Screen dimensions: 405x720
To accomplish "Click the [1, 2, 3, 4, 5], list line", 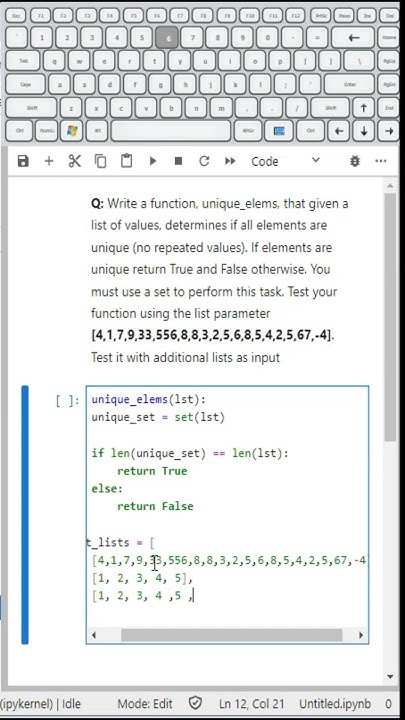I will click(x=142, y=578).
